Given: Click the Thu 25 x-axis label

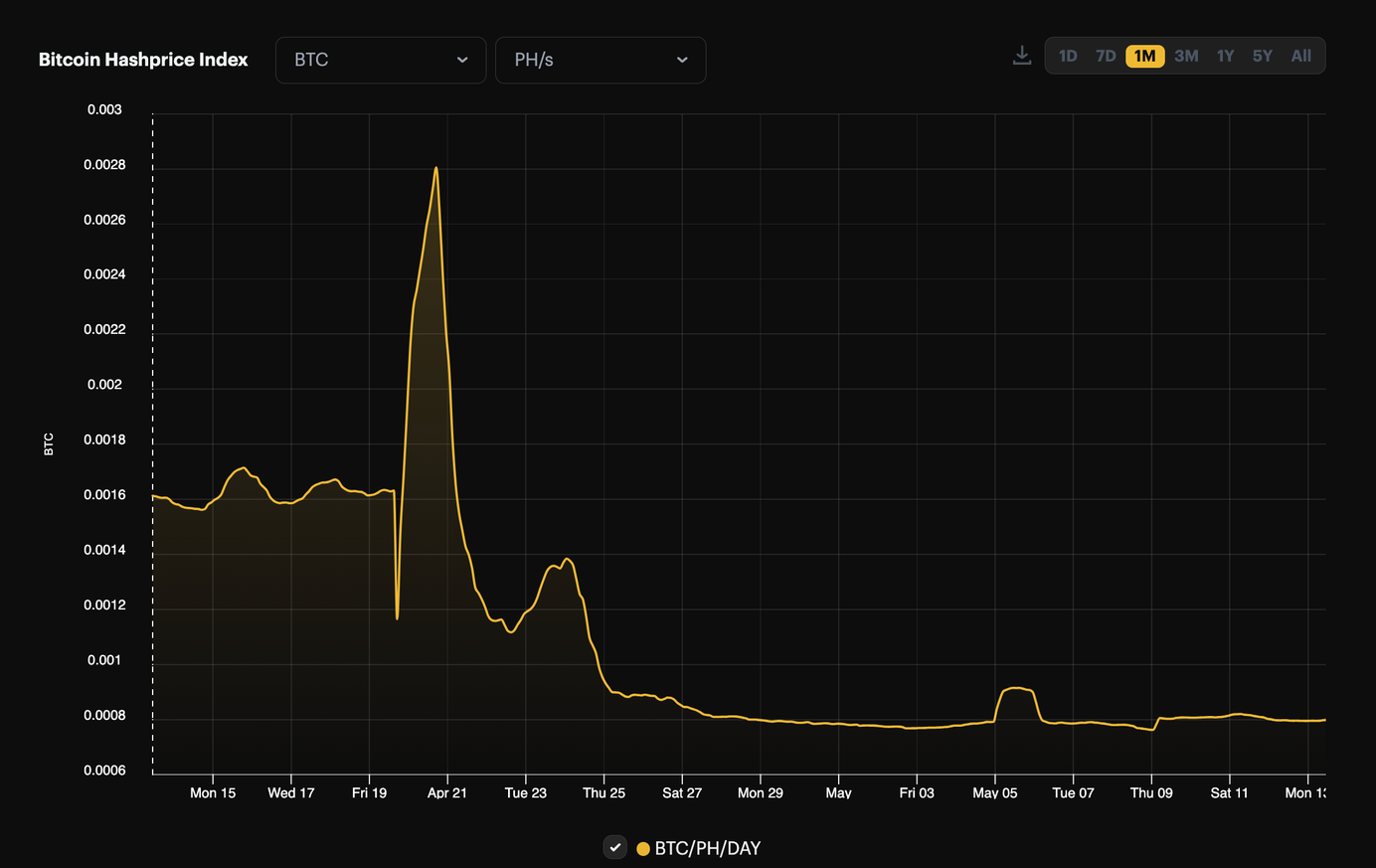Looking at the screenshot, I should pyautogui.click(x=603, y=792).
